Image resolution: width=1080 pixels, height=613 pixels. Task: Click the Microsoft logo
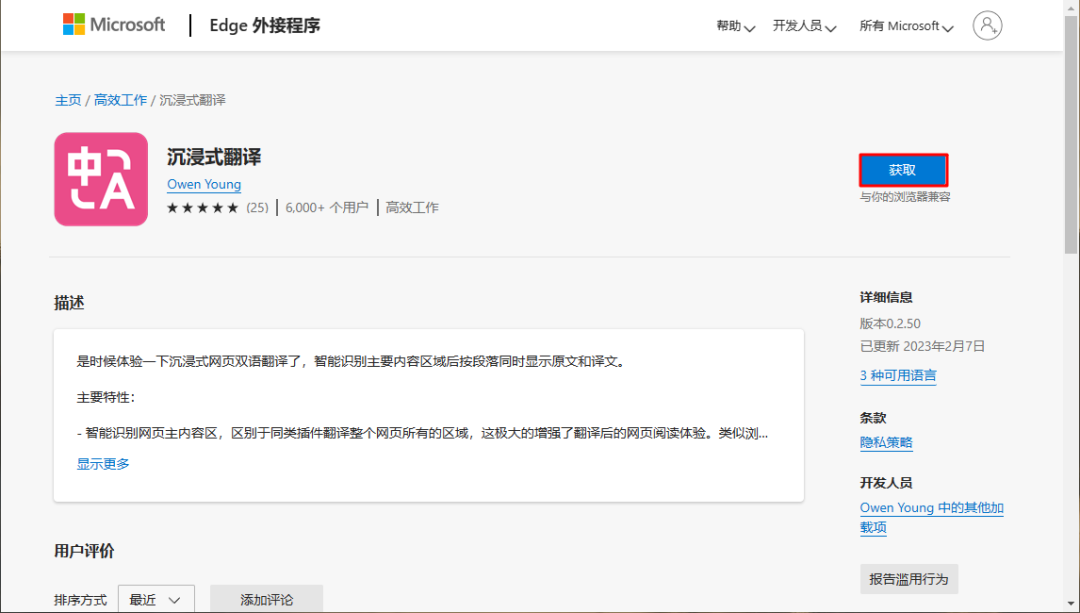114,25
